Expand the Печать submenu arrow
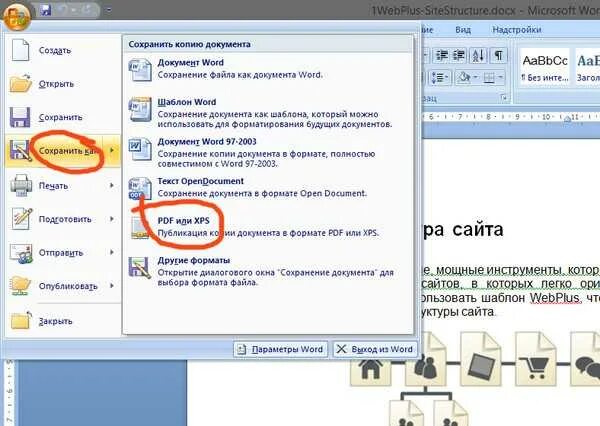This screenshot has width=600, height=426. 112,185
